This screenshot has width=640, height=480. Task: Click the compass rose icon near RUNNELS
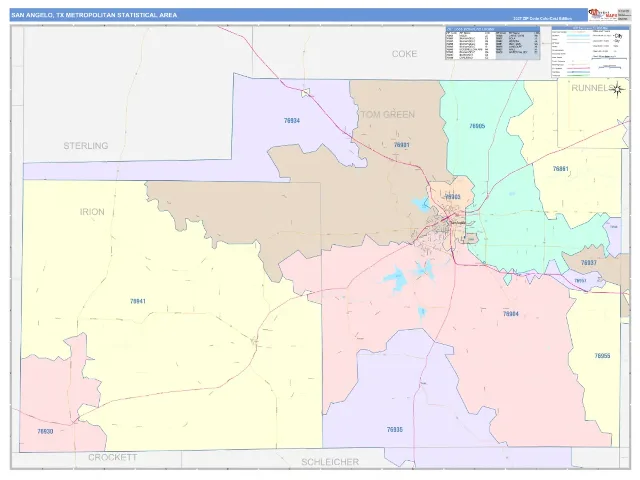[618, 89]
